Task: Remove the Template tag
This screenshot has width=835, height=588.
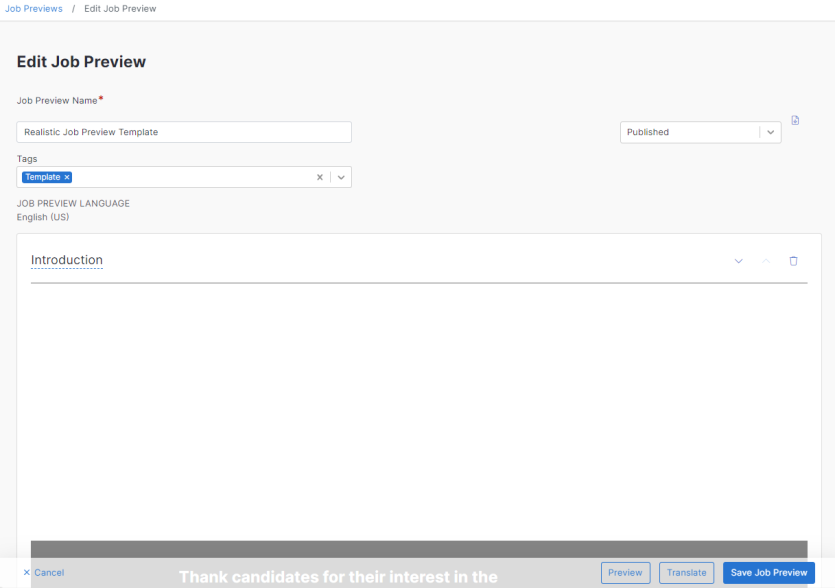Action: click(67, 177)
